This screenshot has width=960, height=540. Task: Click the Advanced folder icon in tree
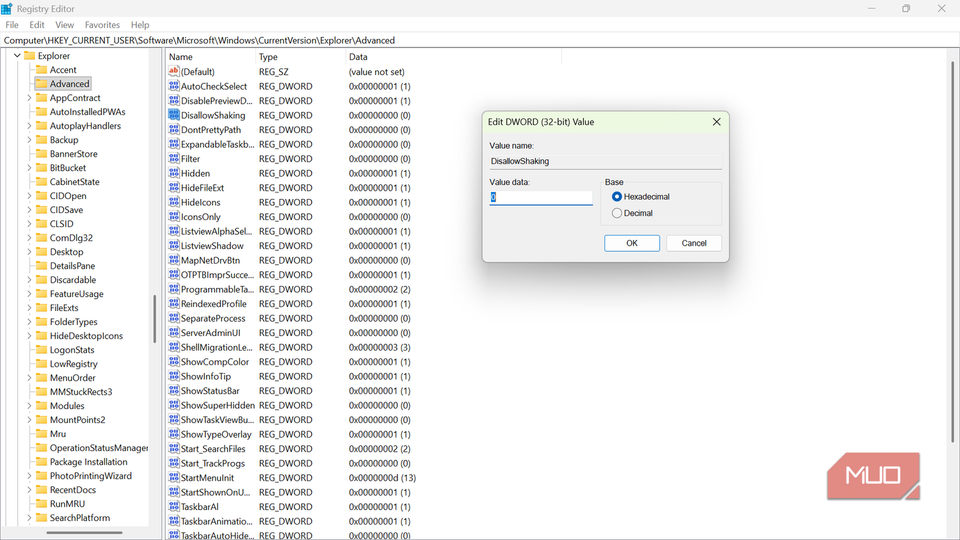[x=42, y=84]
